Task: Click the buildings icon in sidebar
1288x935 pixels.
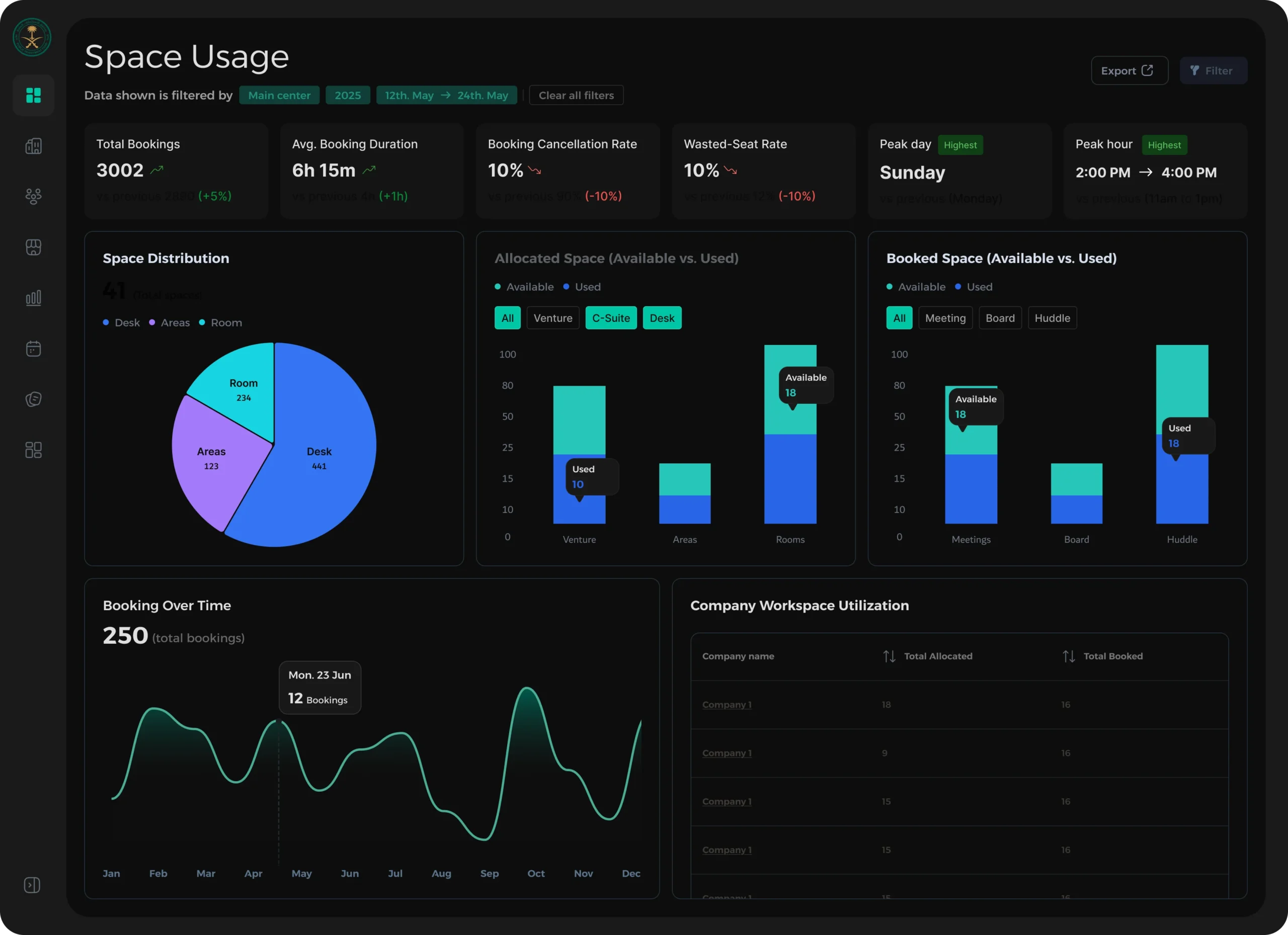Action: pos(34,146)
